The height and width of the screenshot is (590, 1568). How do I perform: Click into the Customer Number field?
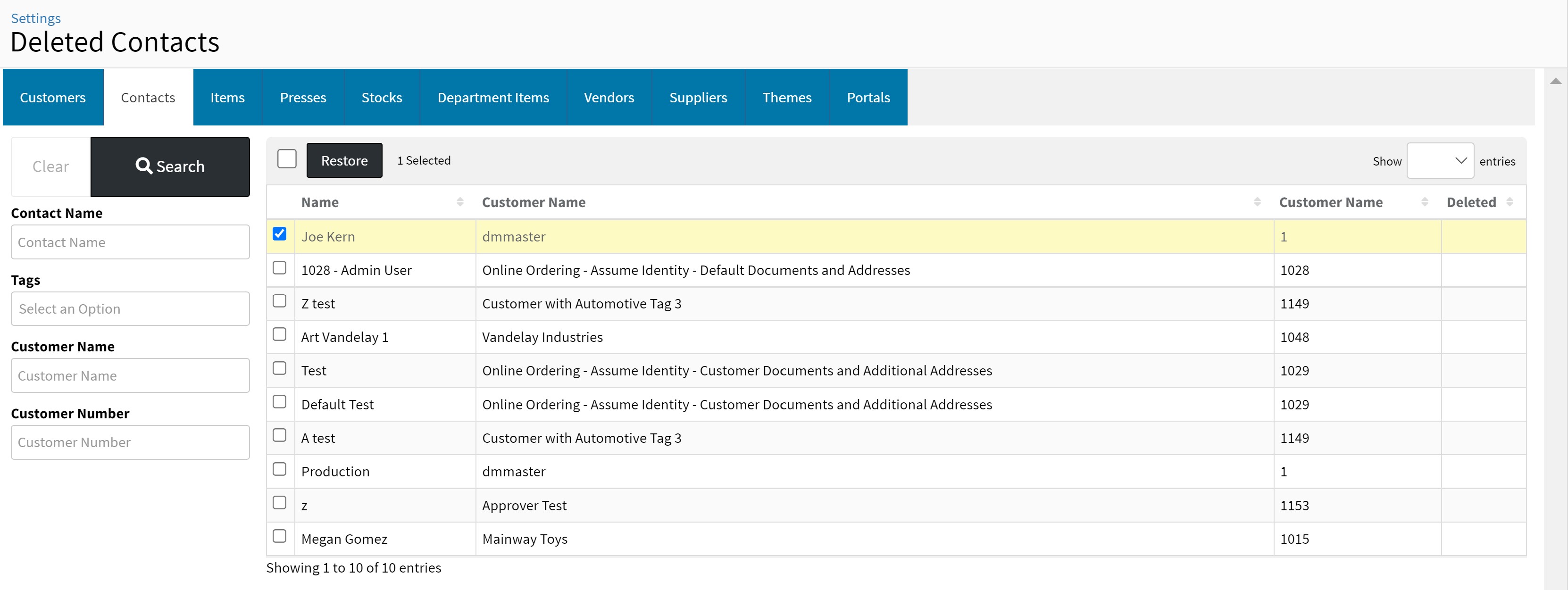coord(130,443)
